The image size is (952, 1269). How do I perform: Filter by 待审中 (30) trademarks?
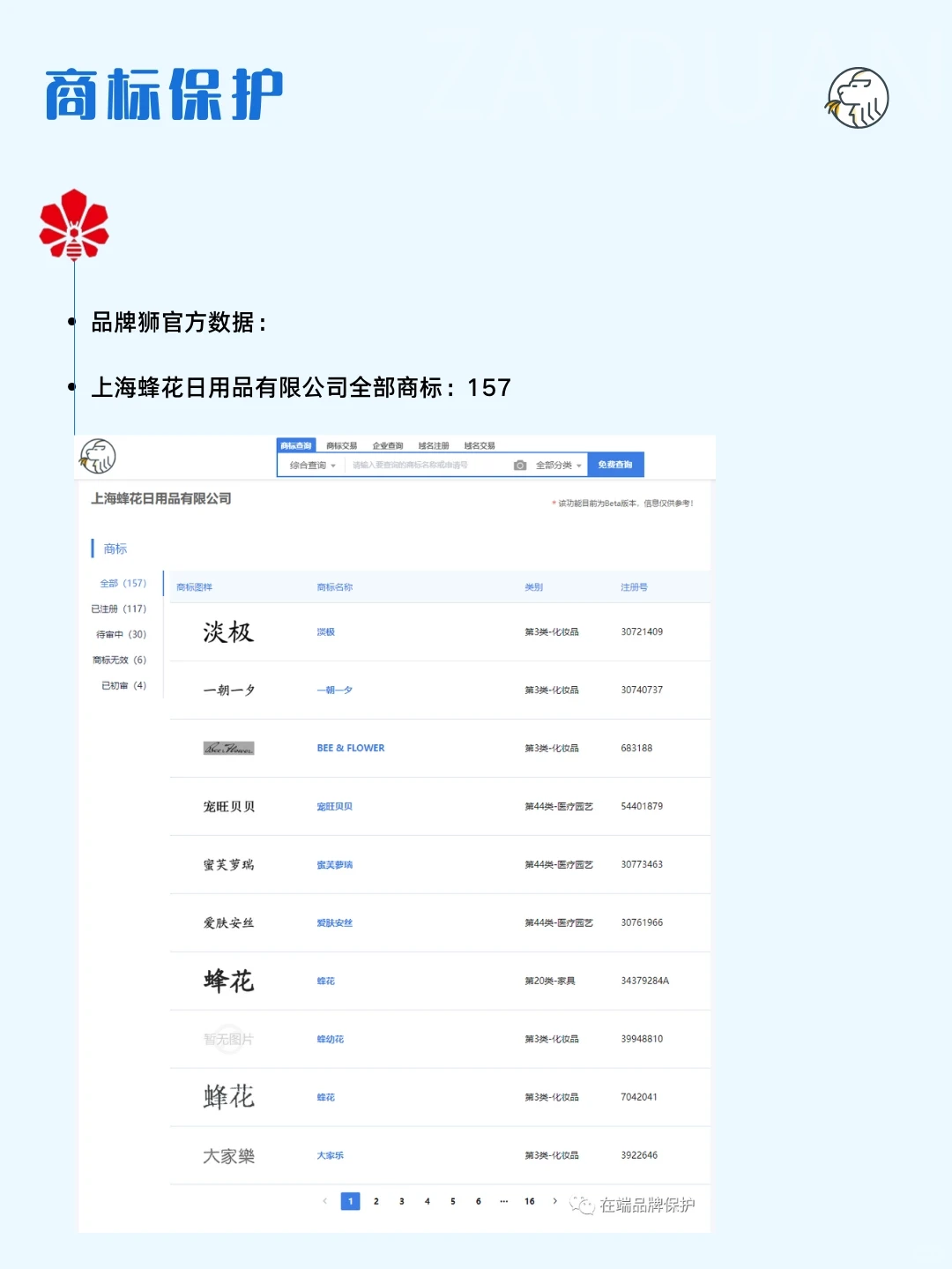pos(121,634)
